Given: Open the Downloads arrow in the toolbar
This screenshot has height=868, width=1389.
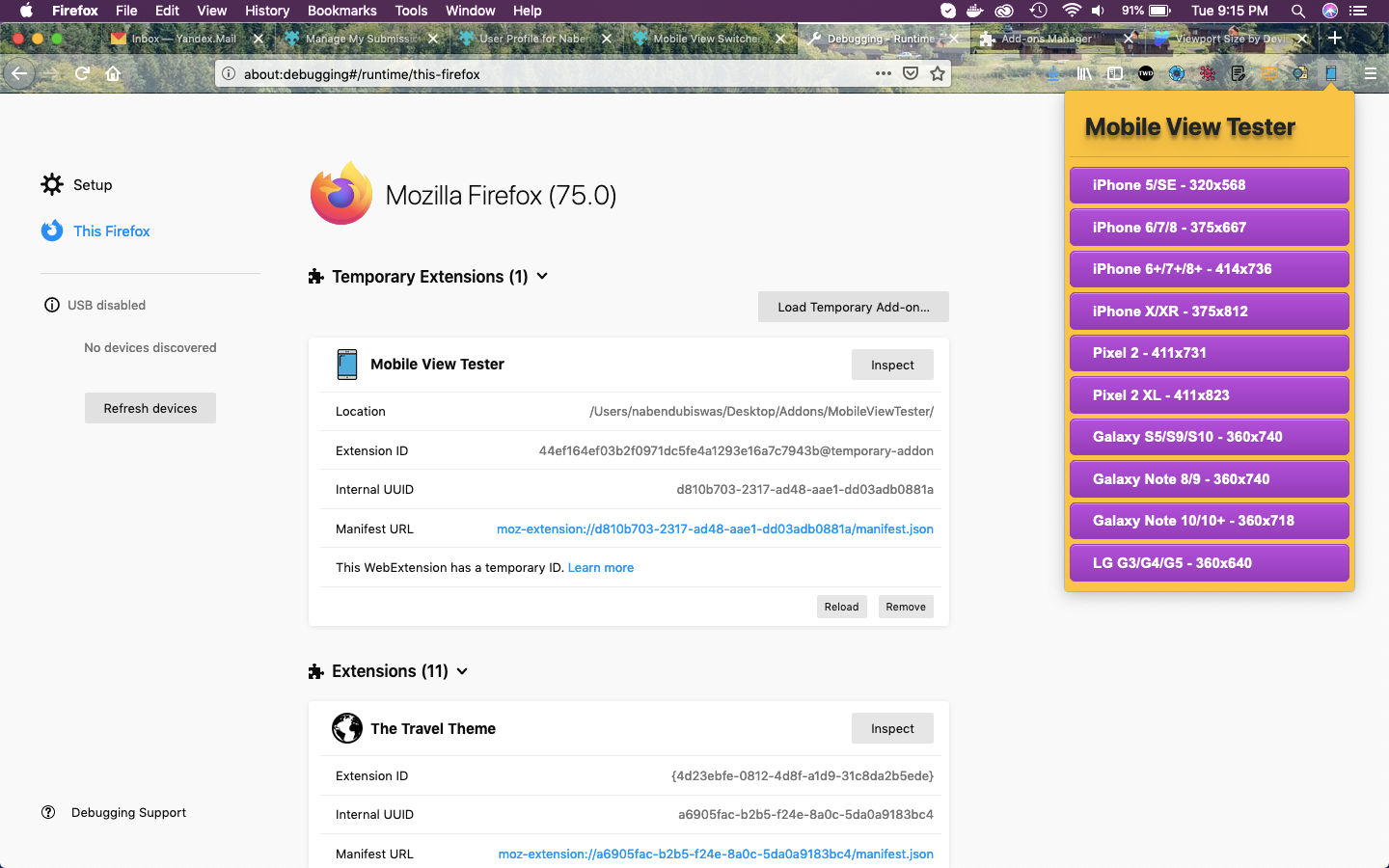Looking at the screenshot, I should coord(1053,73).
